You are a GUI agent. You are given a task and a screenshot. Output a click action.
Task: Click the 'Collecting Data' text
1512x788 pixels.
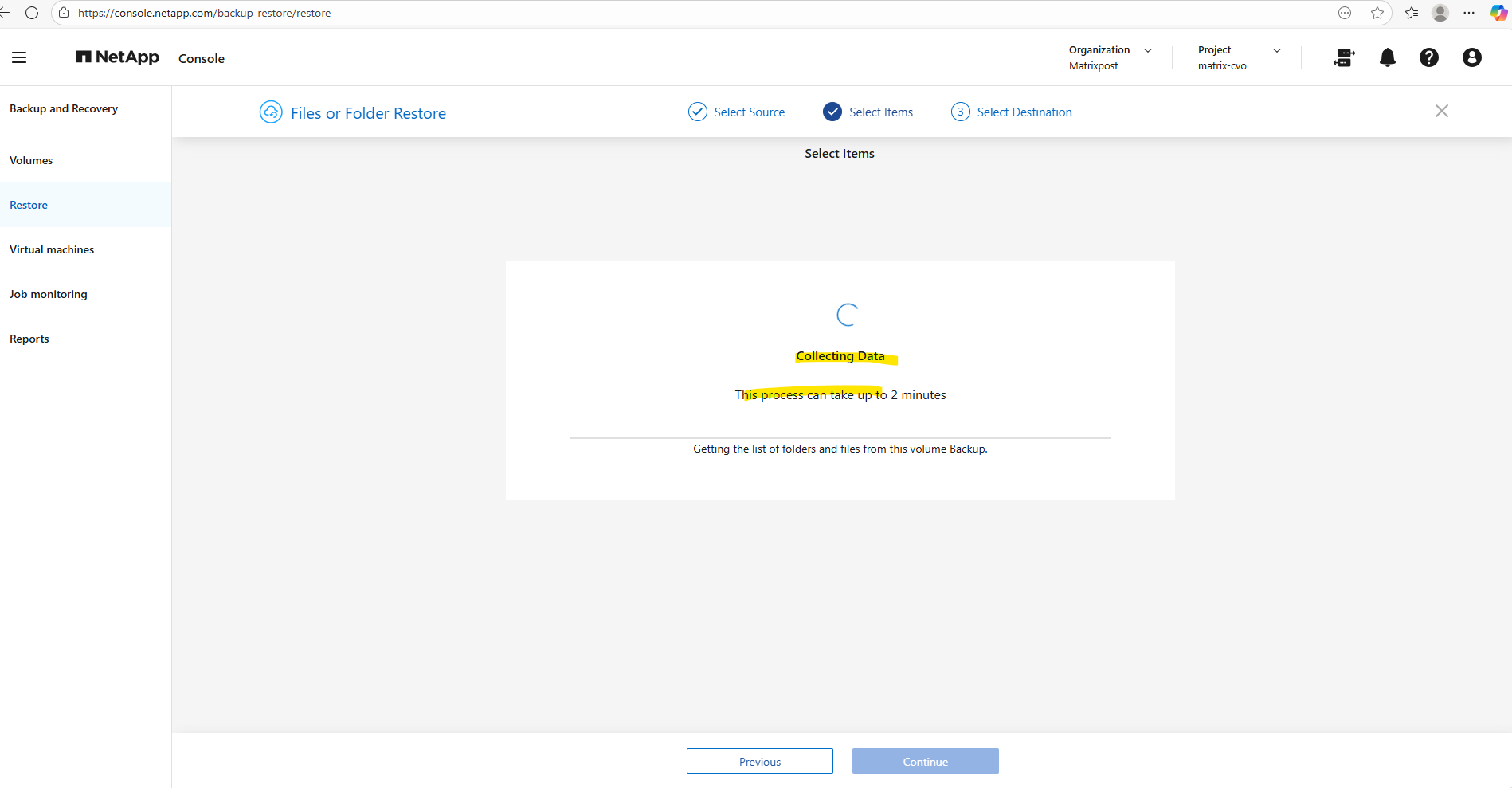click(x=840, y=356)
